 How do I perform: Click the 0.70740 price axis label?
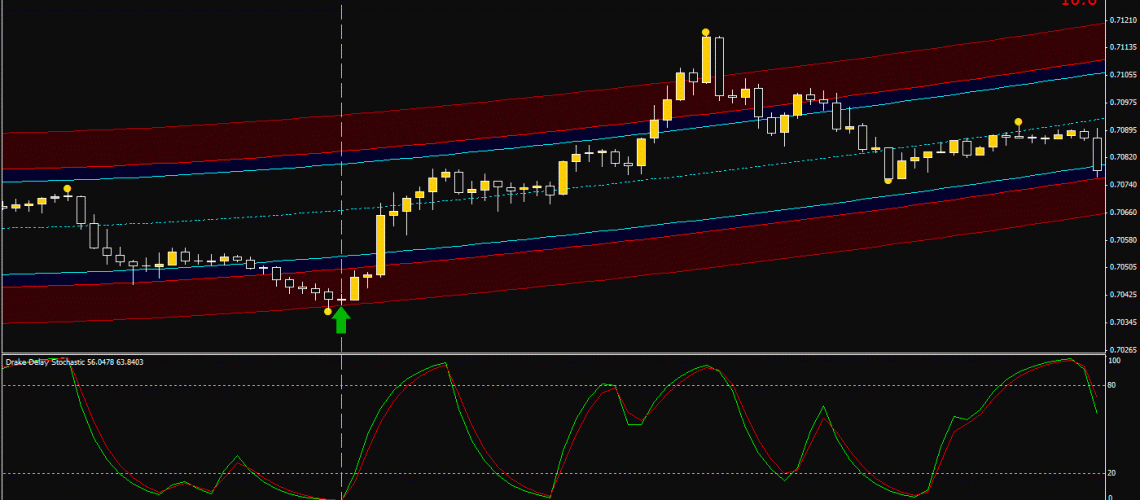[1124, 185]
